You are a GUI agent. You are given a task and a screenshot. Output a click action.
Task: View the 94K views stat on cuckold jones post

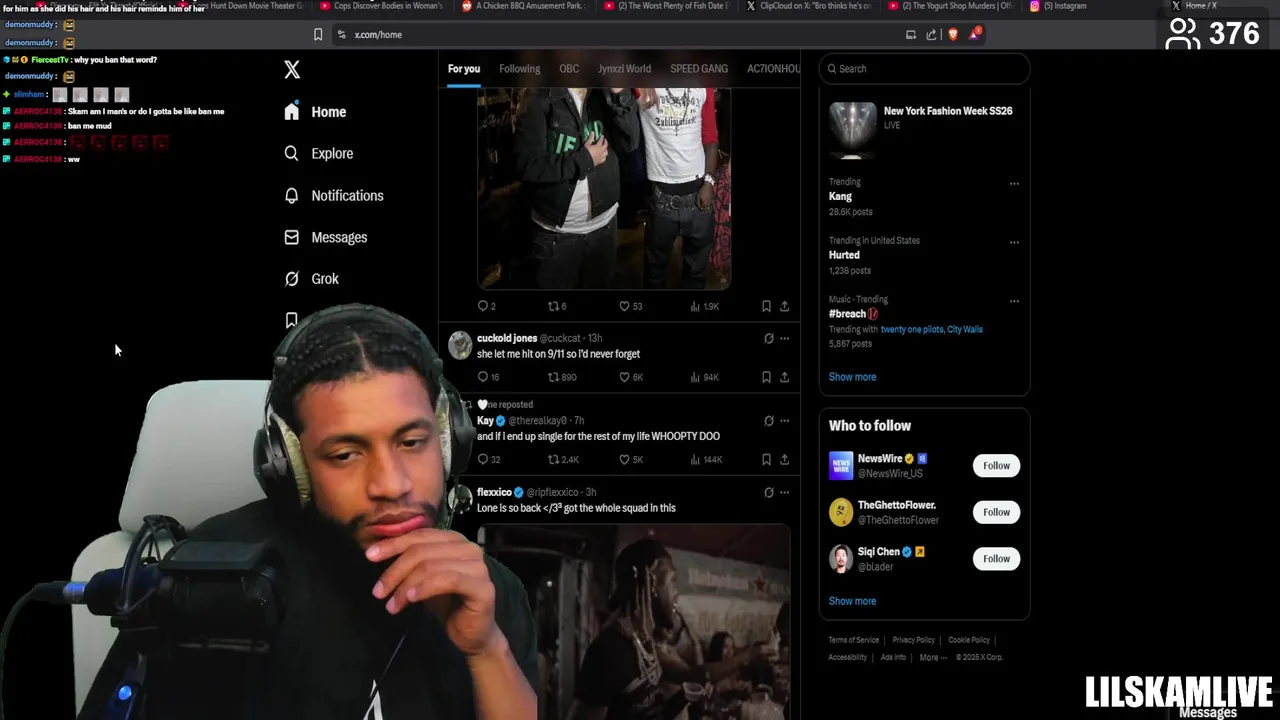click(x=705, y=377)
